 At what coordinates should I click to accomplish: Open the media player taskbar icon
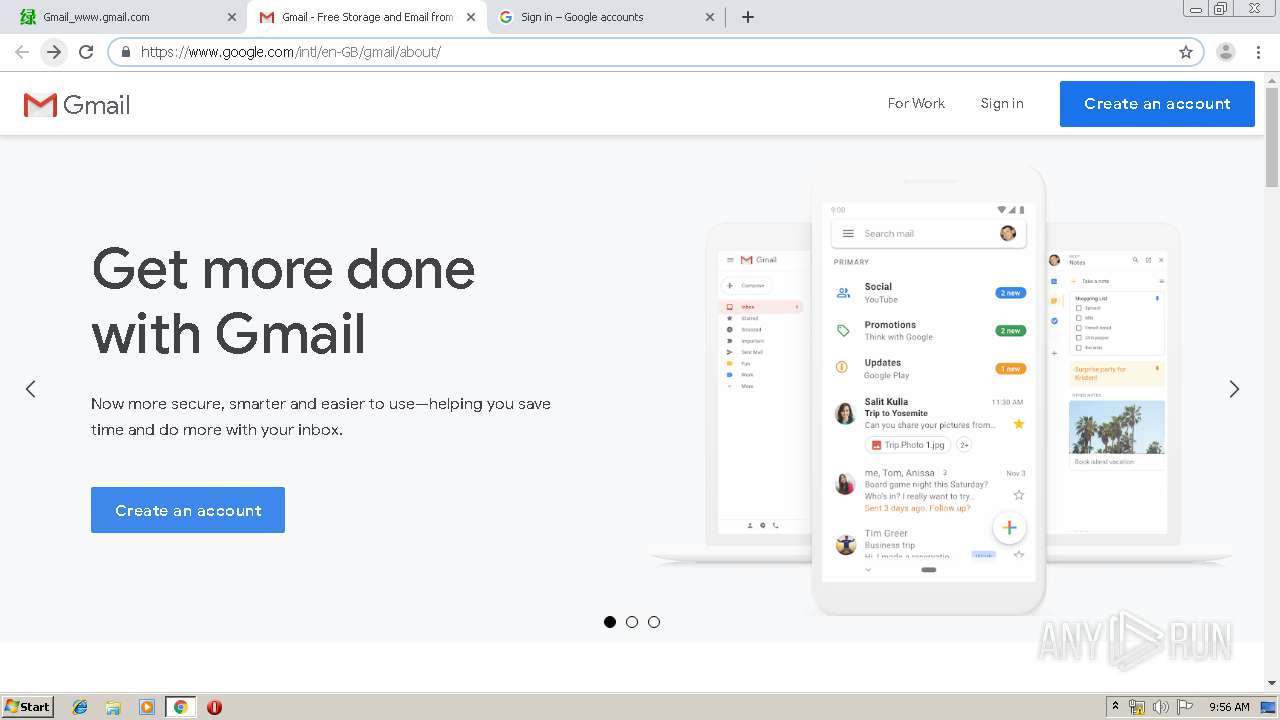coord(147,707)
